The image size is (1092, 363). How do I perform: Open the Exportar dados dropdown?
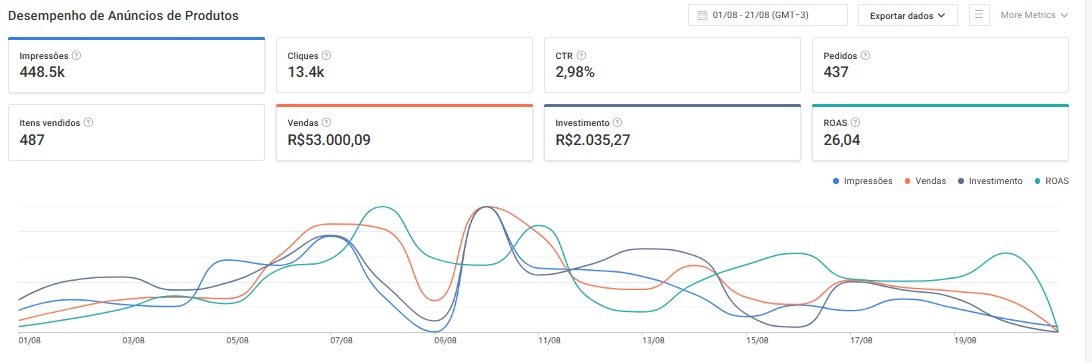click(907, 15)
